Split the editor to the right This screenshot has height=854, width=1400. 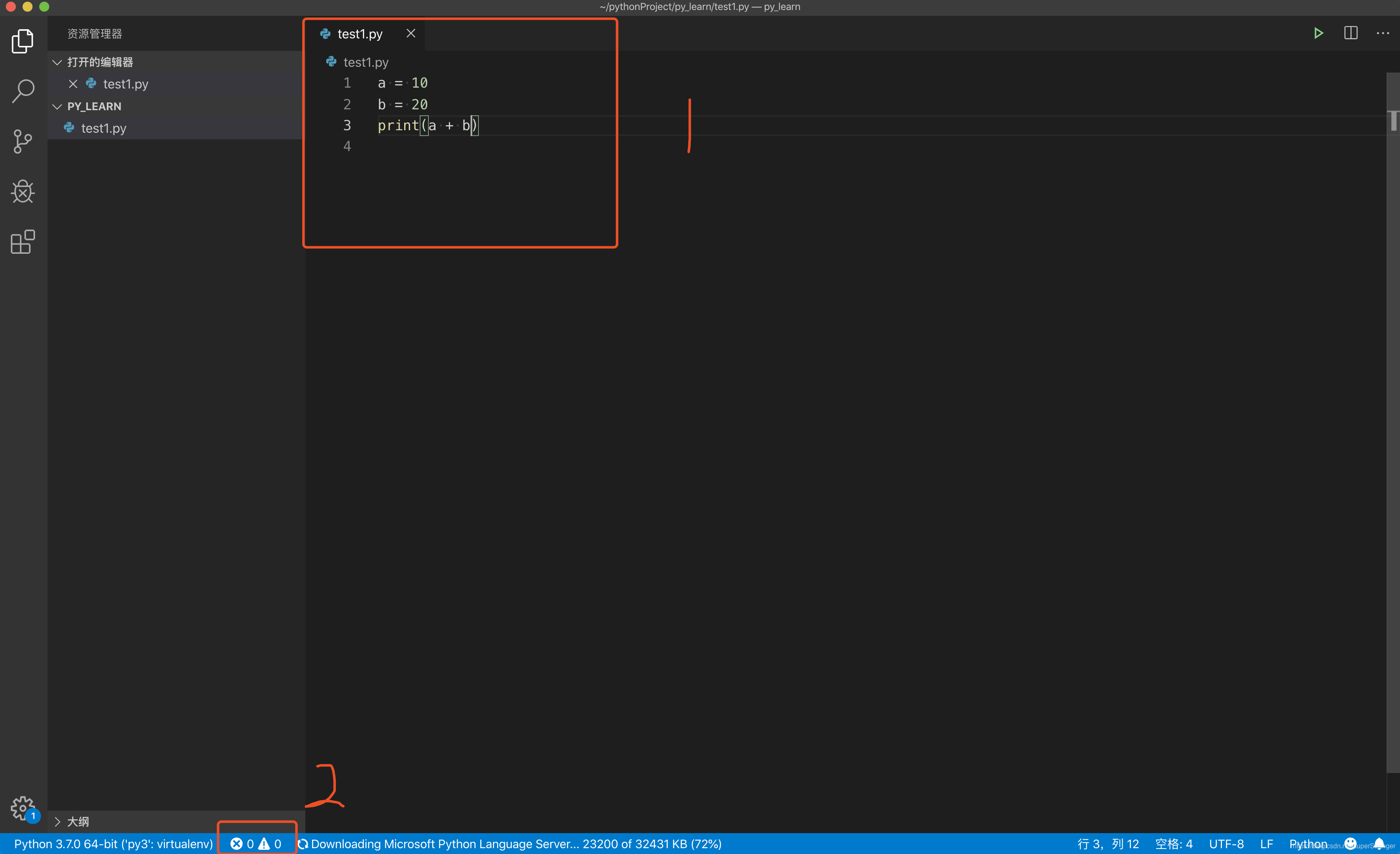pyautogui.click(x=1351, y=33)
